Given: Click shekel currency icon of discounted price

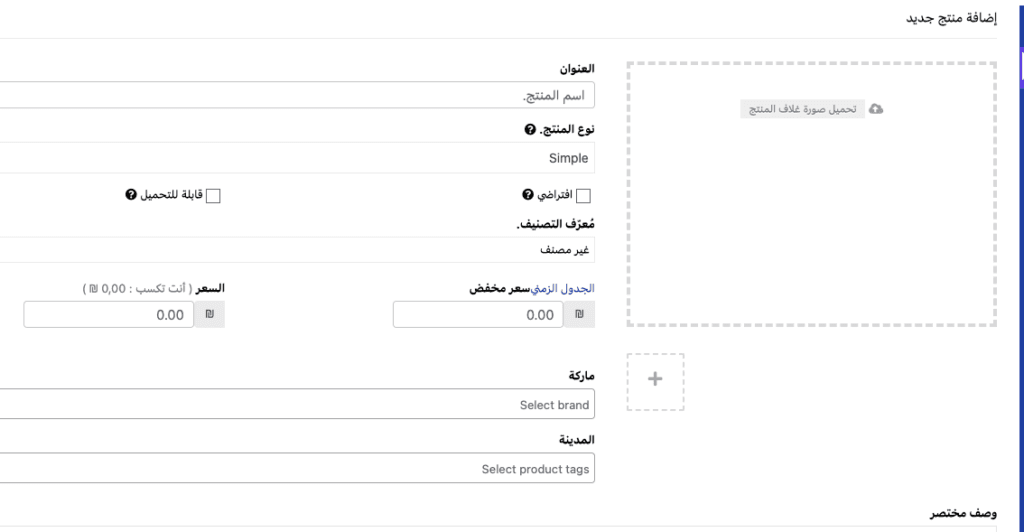Looking at the screenshot, I should (x=579, y=315).
